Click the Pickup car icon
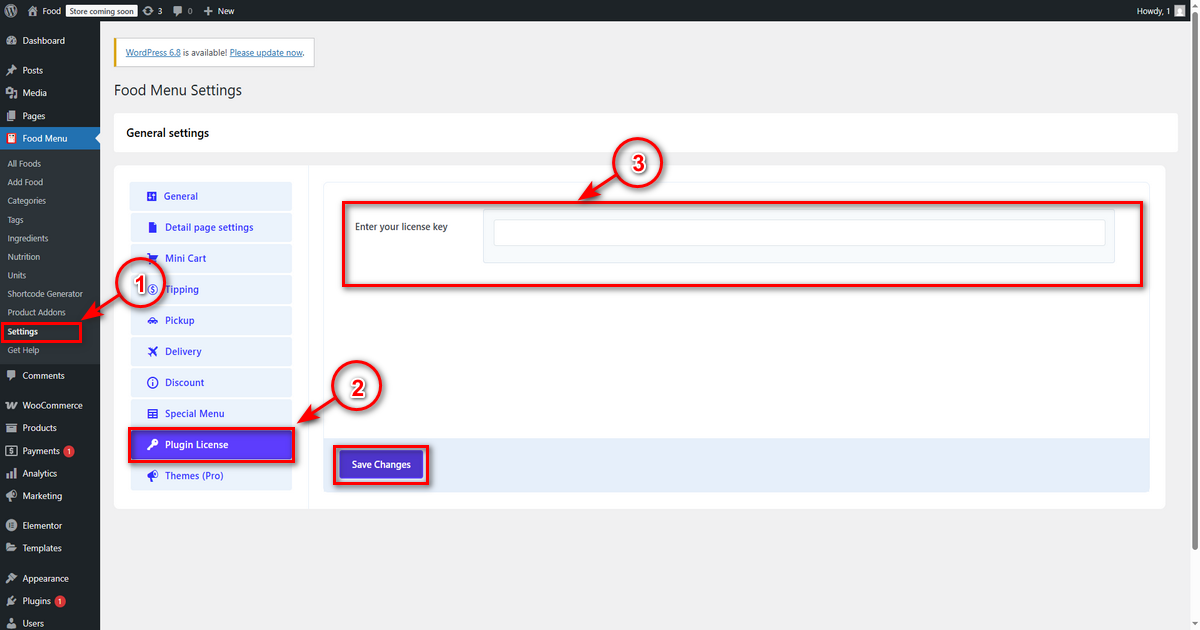The image size is (1200, 630). pos(153,321)
